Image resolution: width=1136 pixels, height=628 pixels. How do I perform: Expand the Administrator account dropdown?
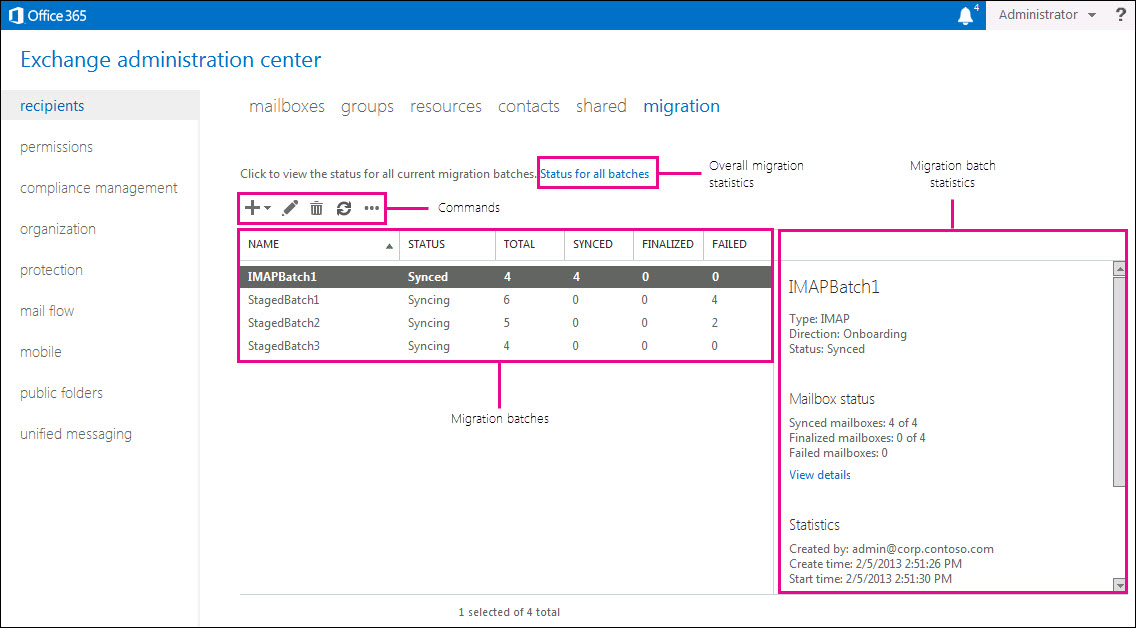click(x=1047, y=15)
